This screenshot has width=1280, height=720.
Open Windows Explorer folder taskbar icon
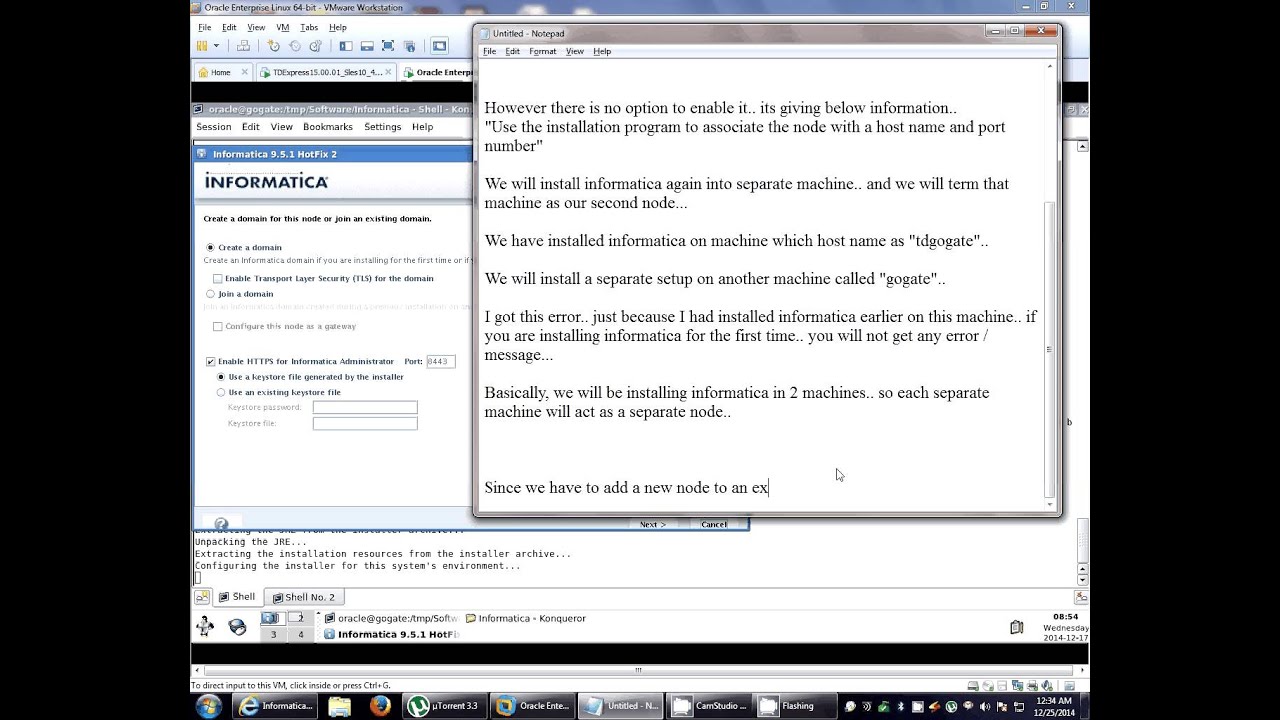[340, 706]
